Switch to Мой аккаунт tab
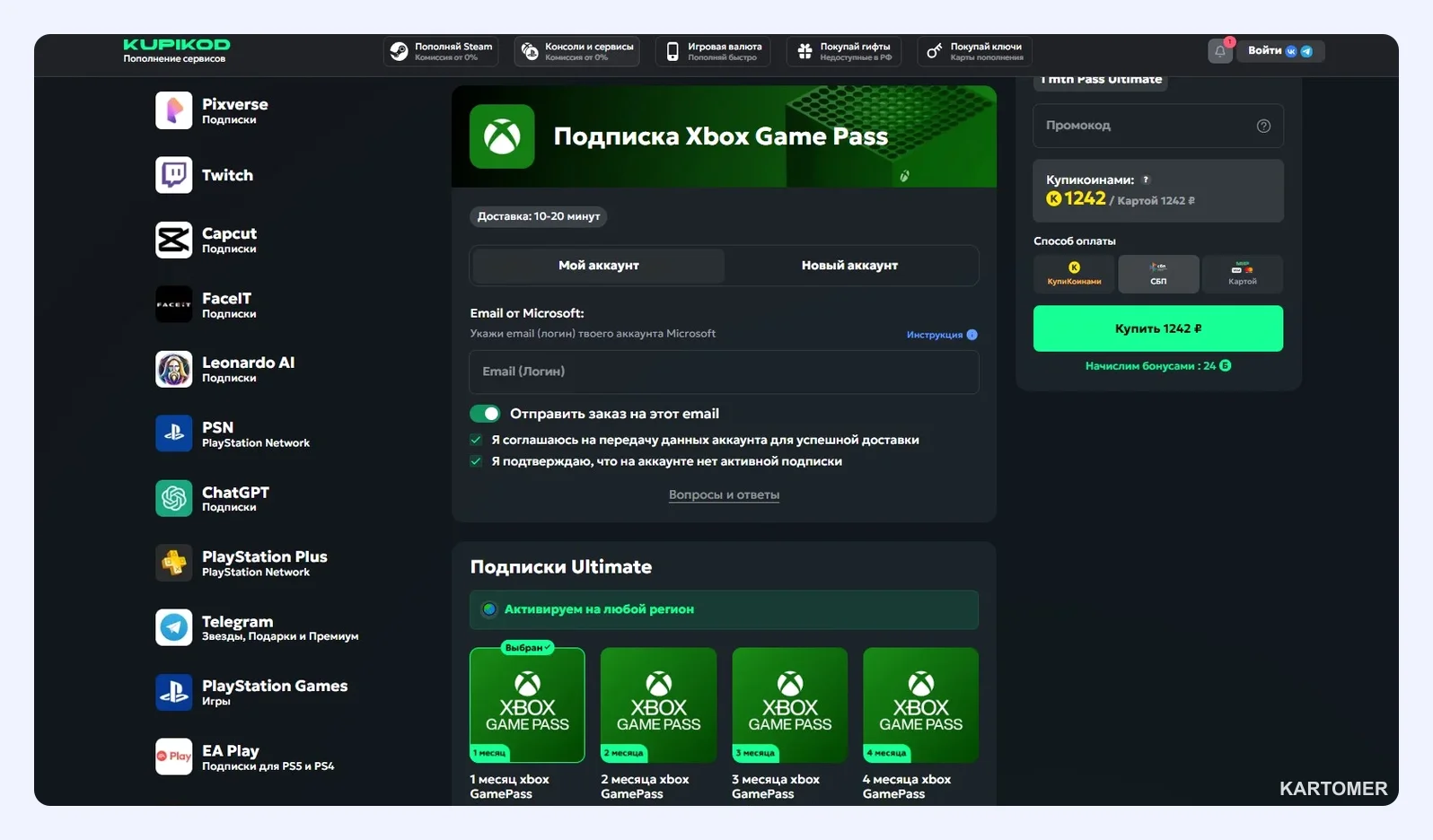This screenshot has height=840, width=1433. tap(598, 266)
